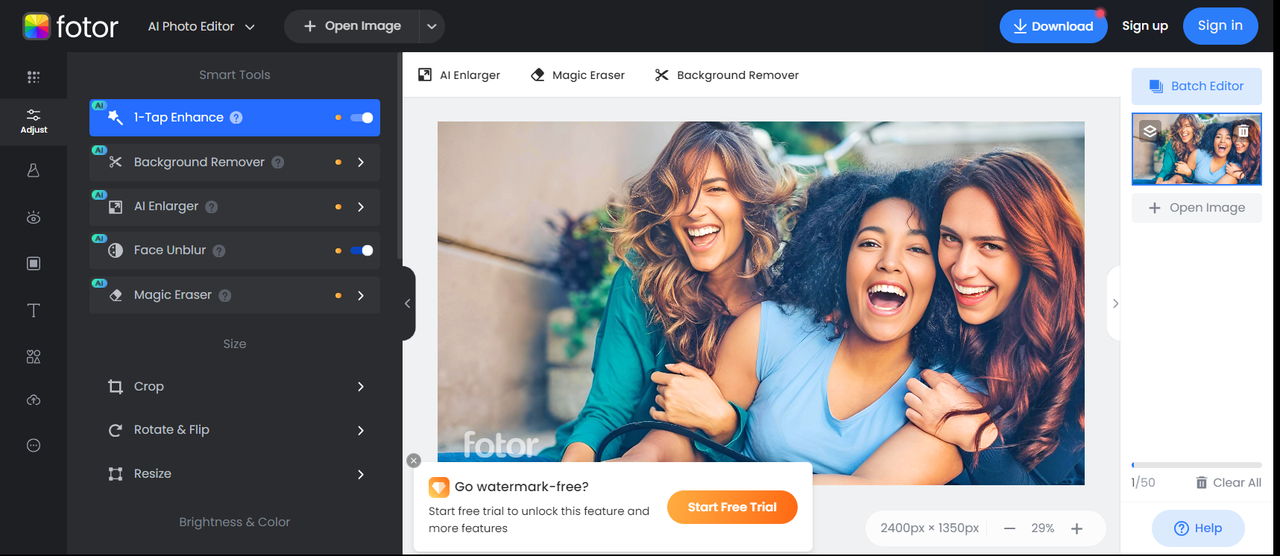Toggle the Face Unblur switch
The image size is (1280, 556).
[361, 250]
